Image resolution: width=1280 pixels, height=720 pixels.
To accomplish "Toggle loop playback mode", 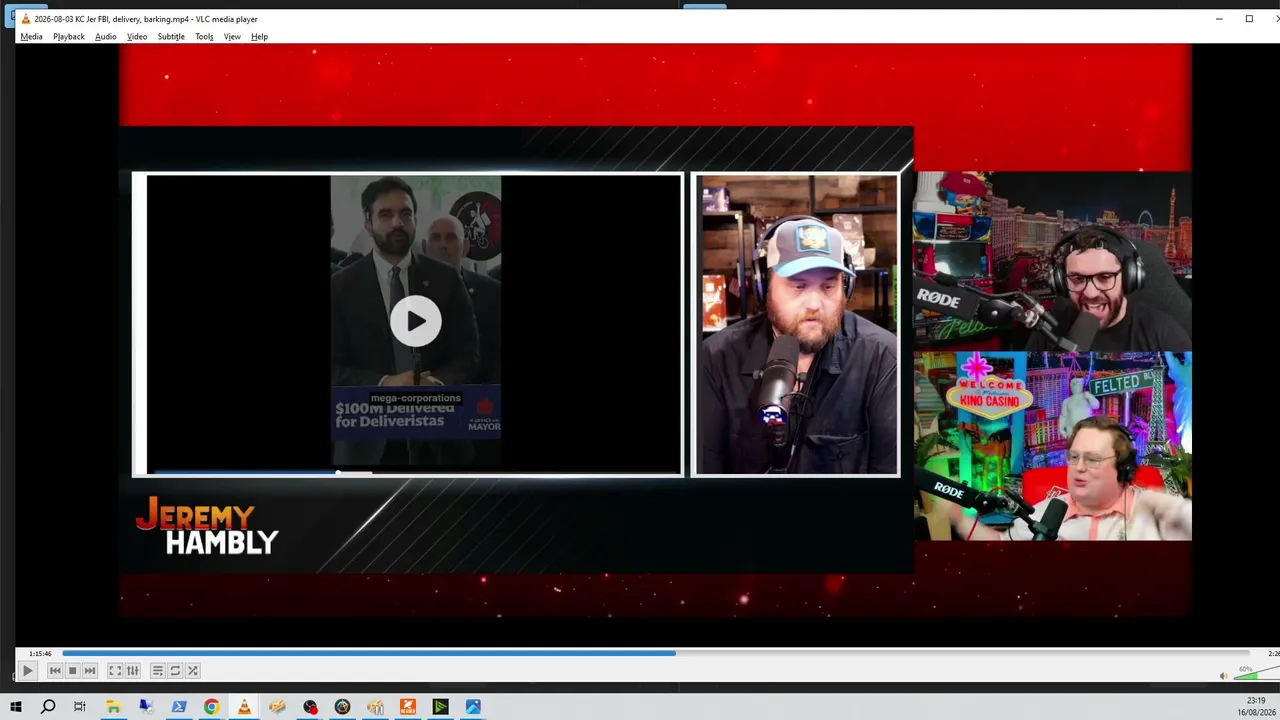I will pyautogui.click(x=175, y=671).
